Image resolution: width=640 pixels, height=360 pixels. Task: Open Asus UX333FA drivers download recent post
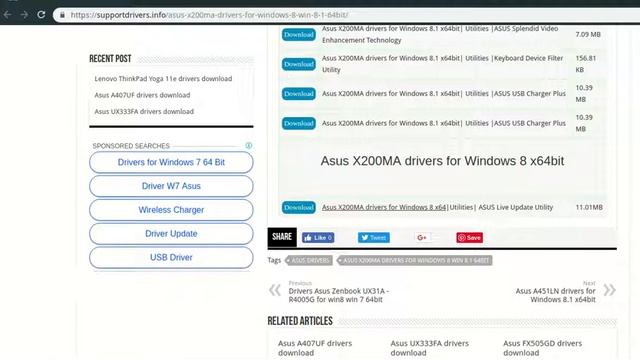pyautogui.click(x=144, y=111)
